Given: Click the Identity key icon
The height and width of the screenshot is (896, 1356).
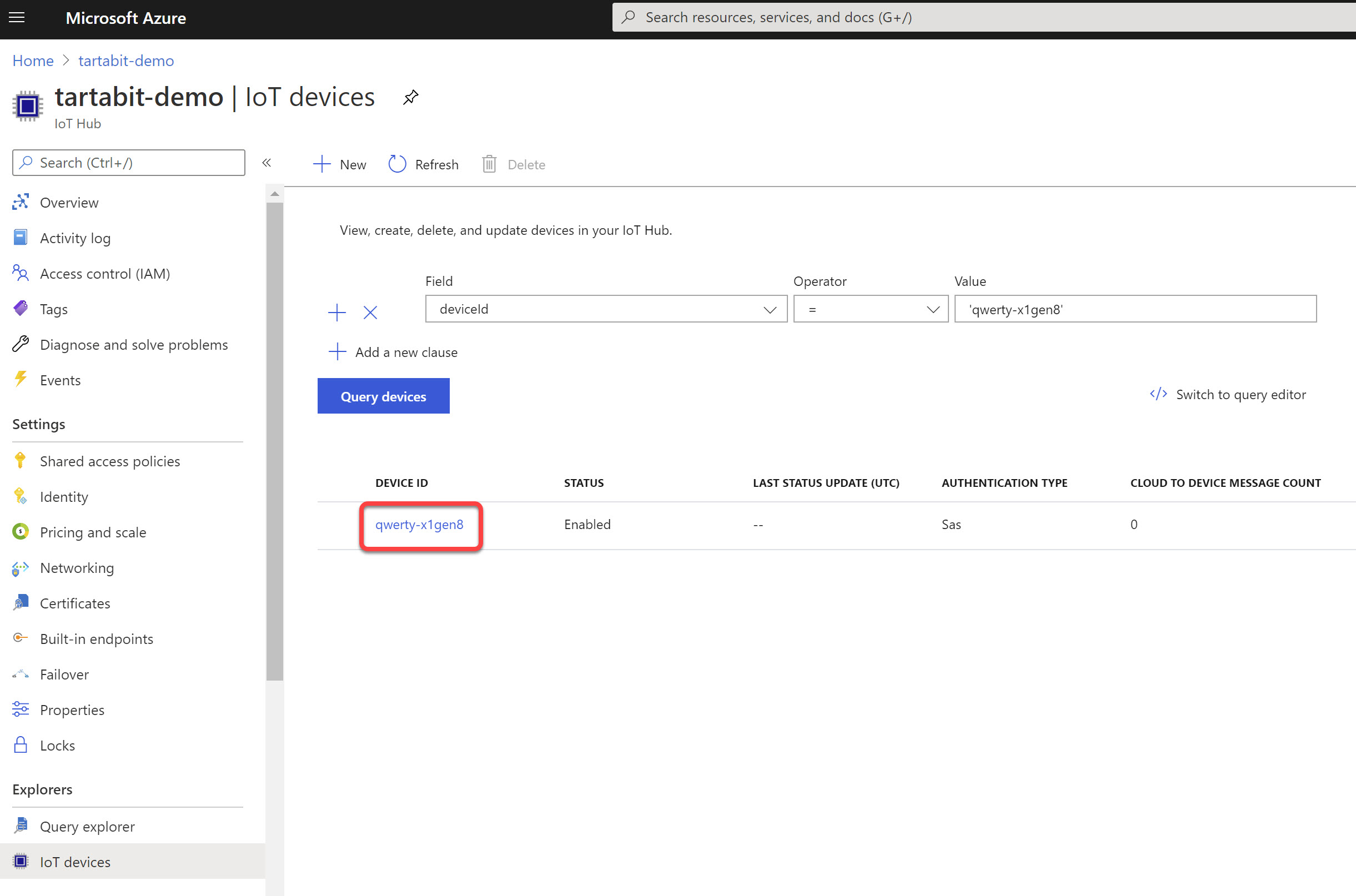Looking at the screenshot, I should [21, 496].
